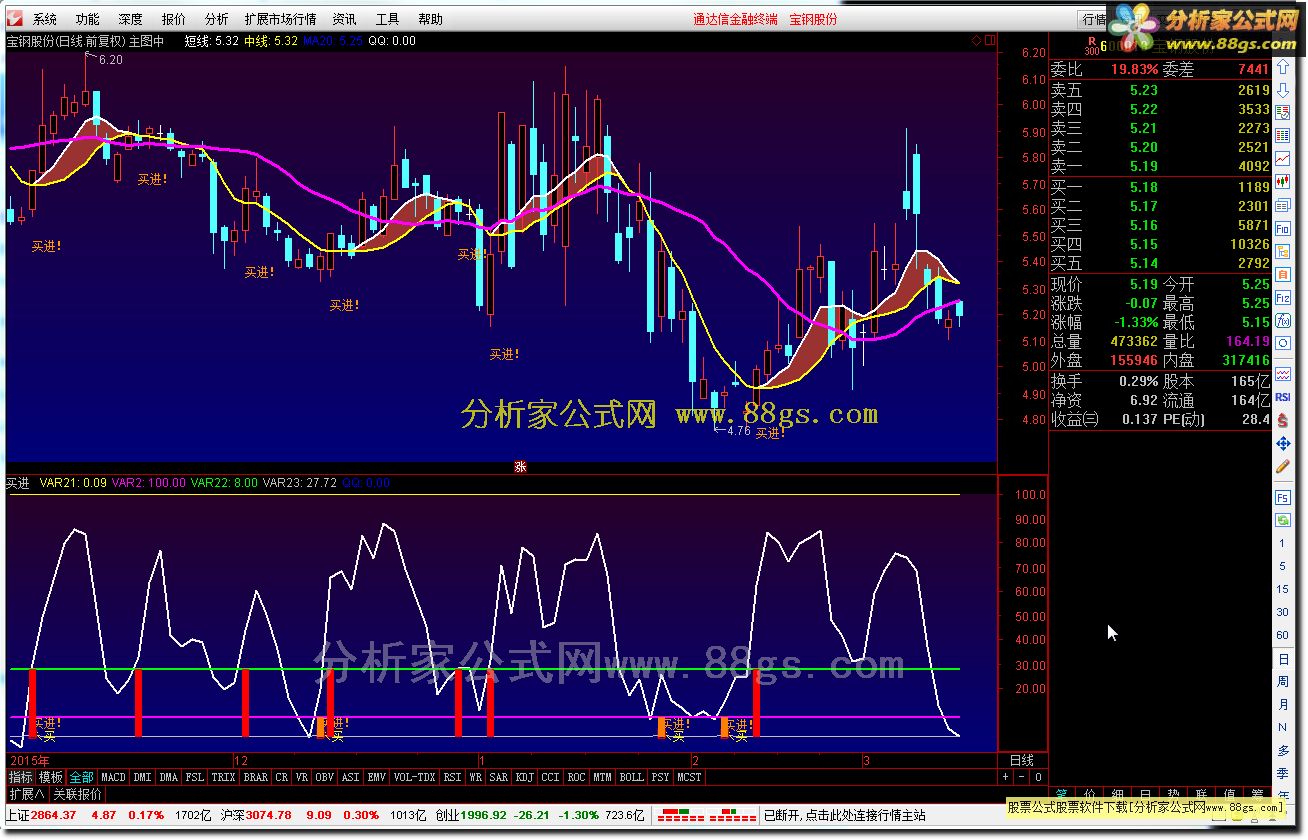Click the 买一 price 5.18
This screenshot has height=840, width=1308.
(x=1144, y=187)
